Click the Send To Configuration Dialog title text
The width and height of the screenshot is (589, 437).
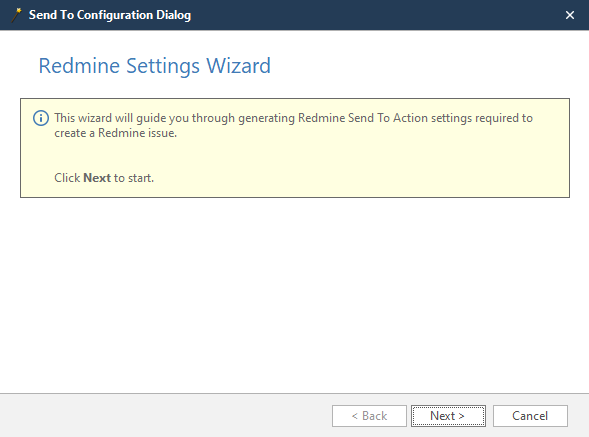(x=110, y=15)
